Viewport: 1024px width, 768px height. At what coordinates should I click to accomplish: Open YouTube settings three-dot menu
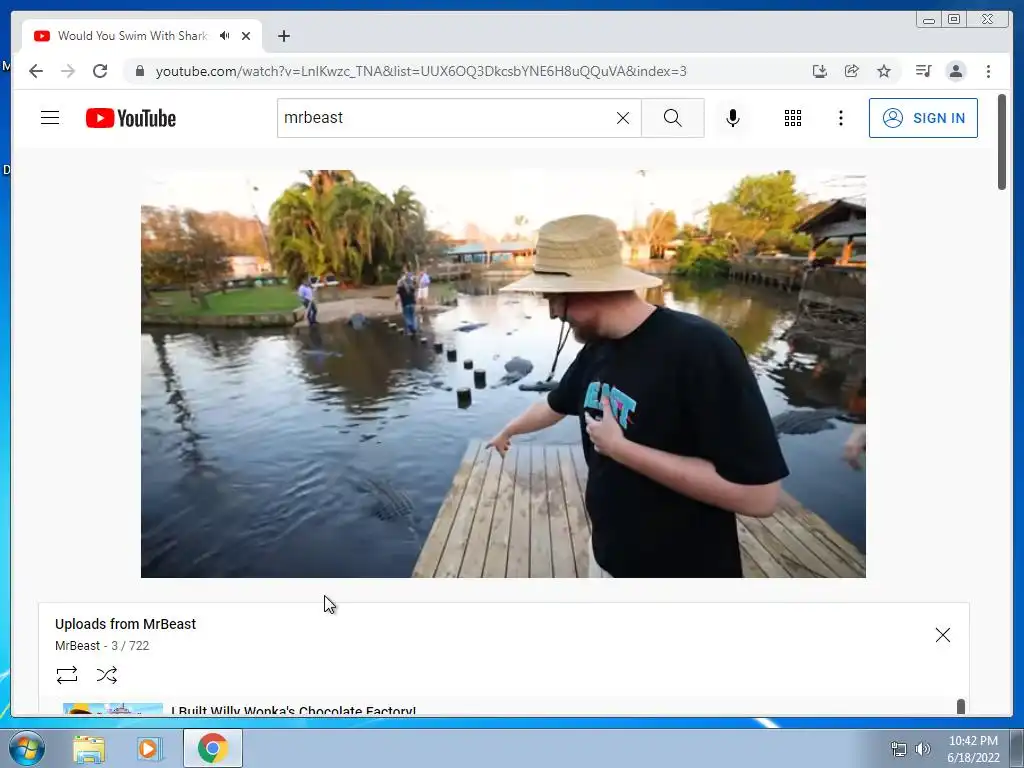pos(840,118)
